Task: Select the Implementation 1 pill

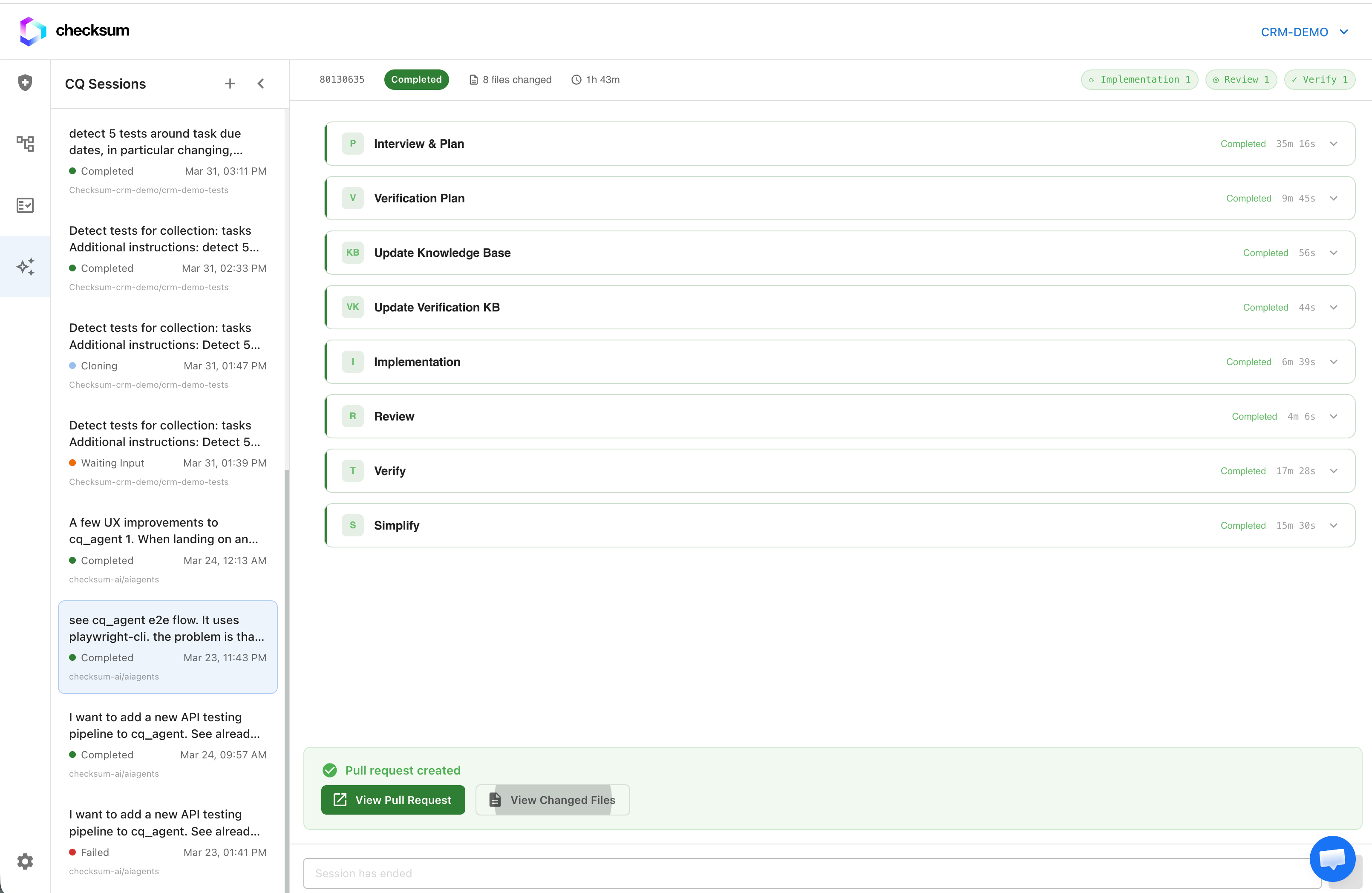Action: (x=1139, y=80)
